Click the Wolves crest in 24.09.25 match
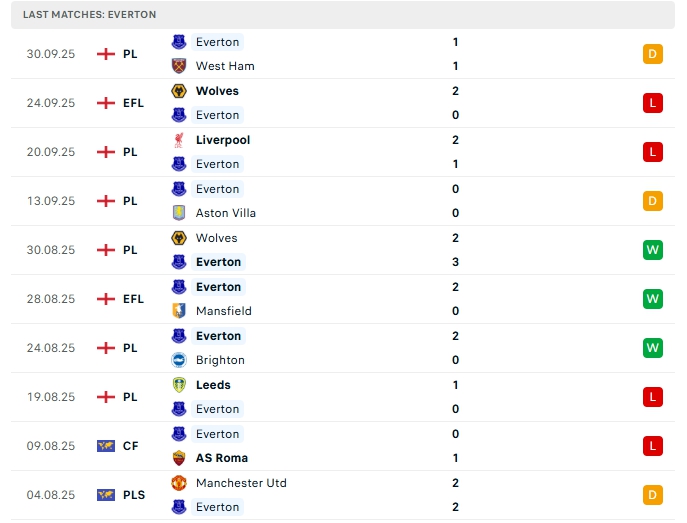 (179, 91)
